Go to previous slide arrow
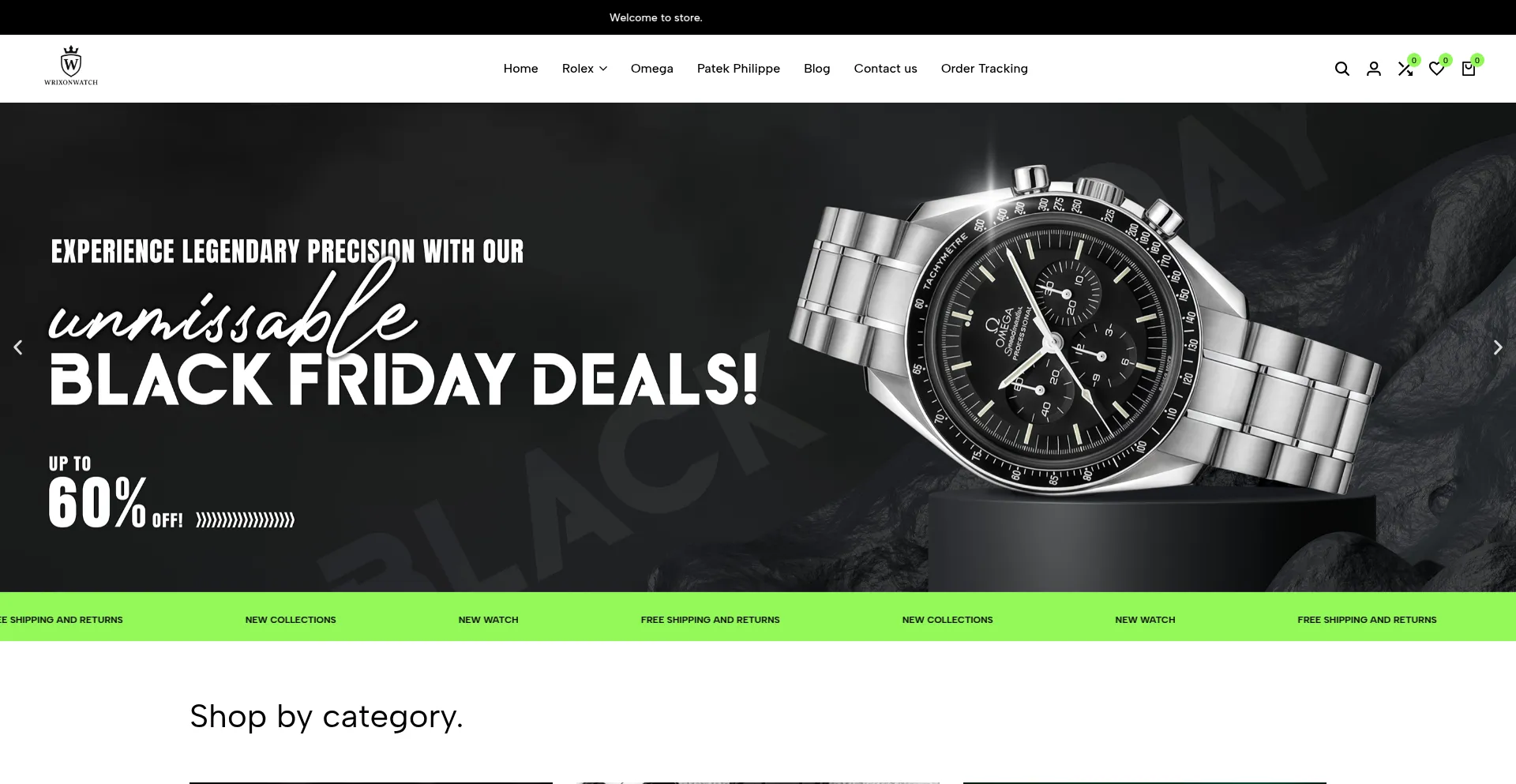This screenshot has height=784, width=1516. [x=18, y=347]
